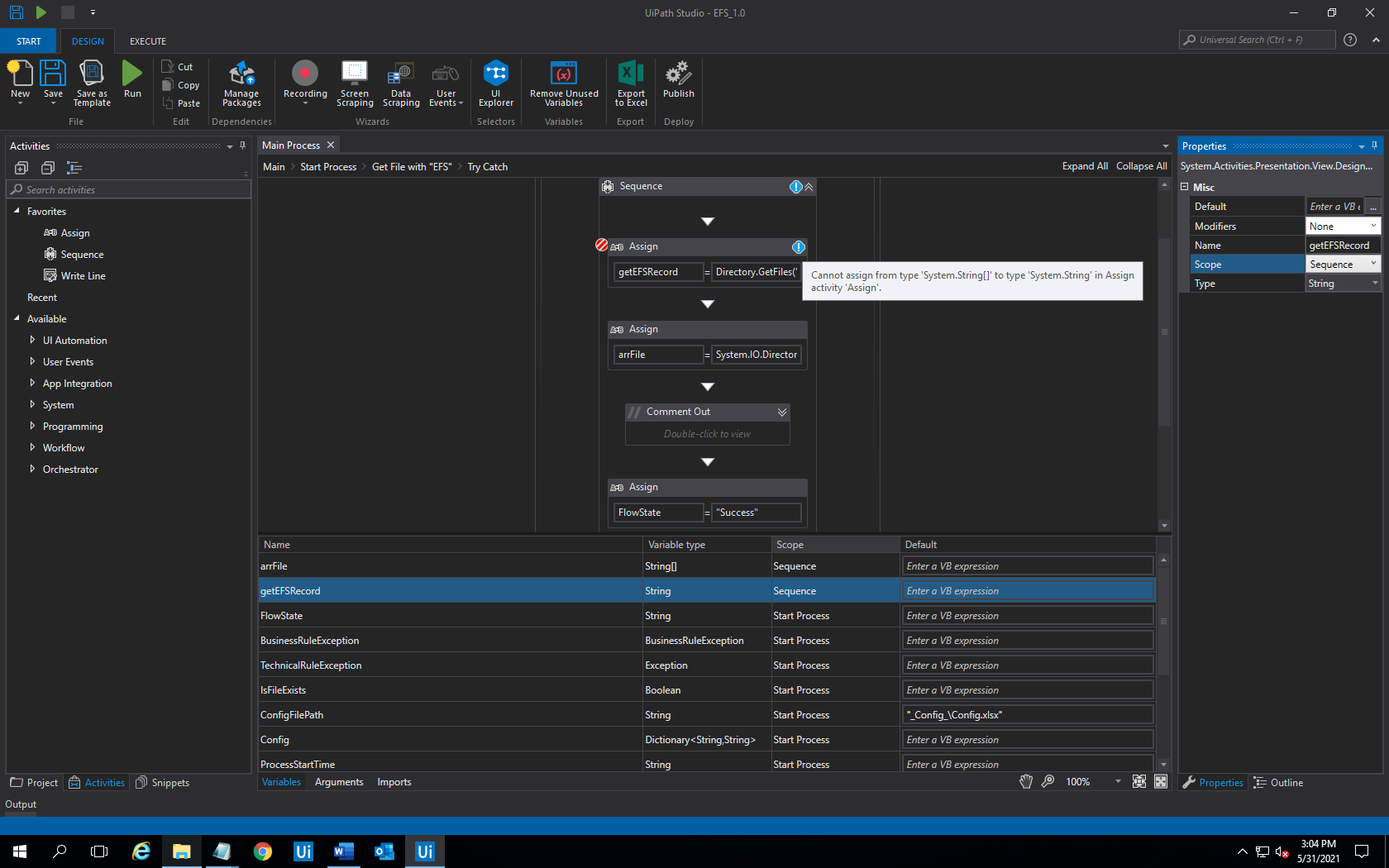Image resolution: width=1389 pixels, height=868 pixels.
Task: Open Manage Packages
Action: pyautogui.click(x=241, y=83)
